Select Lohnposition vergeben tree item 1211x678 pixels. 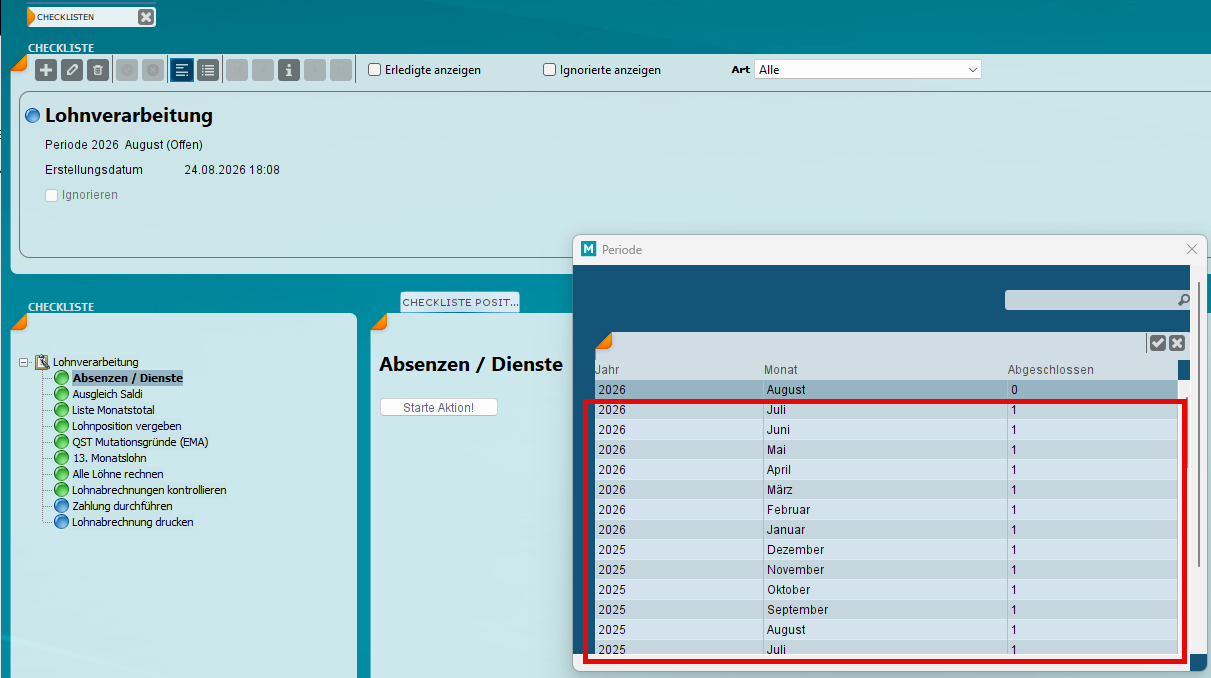pyautogui.click(x=126, y=426)
